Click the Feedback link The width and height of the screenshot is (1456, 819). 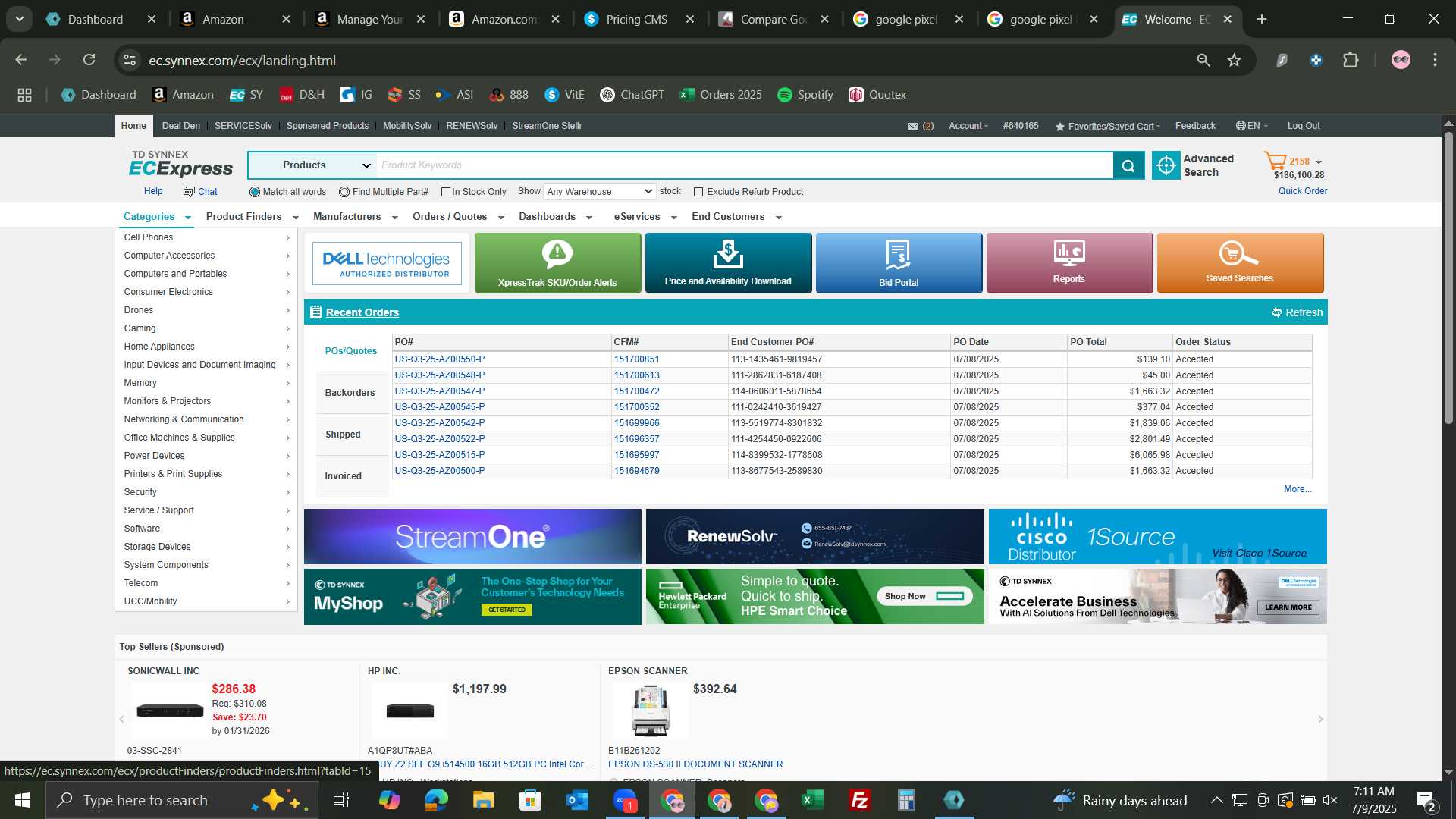click(x=1195, y=126)
